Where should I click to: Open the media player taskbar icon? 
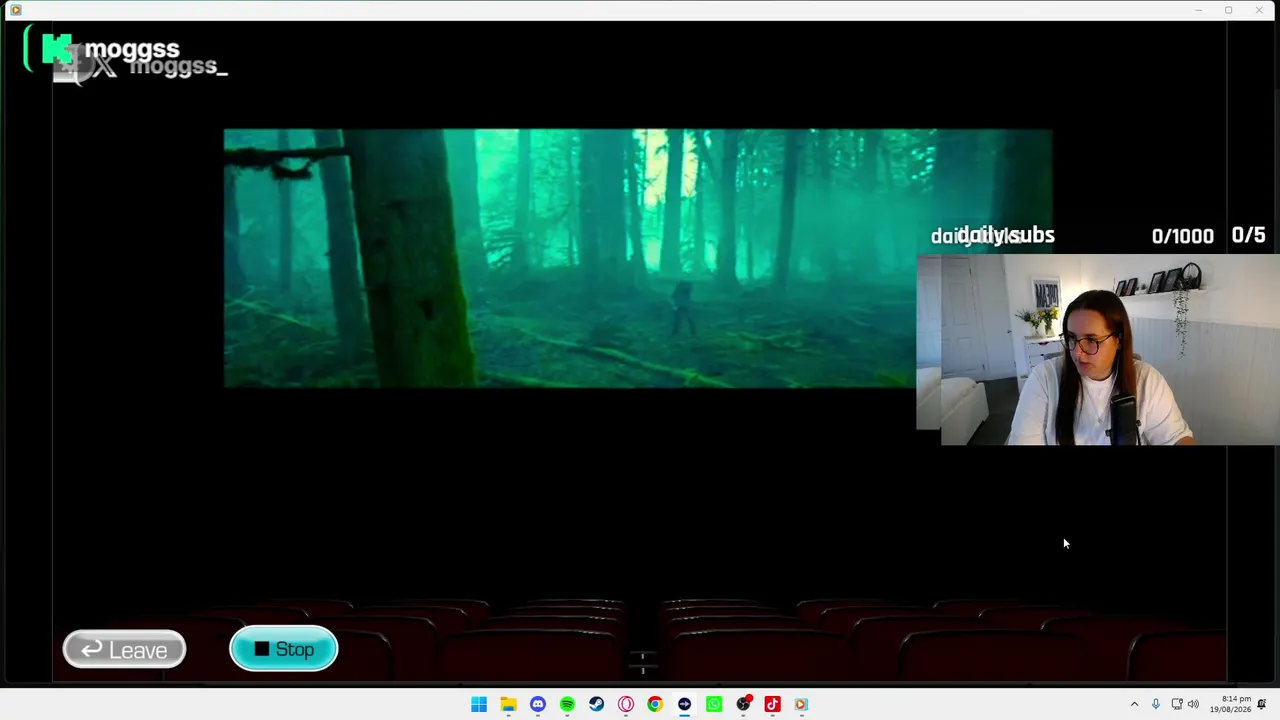(x=801, y=704)
